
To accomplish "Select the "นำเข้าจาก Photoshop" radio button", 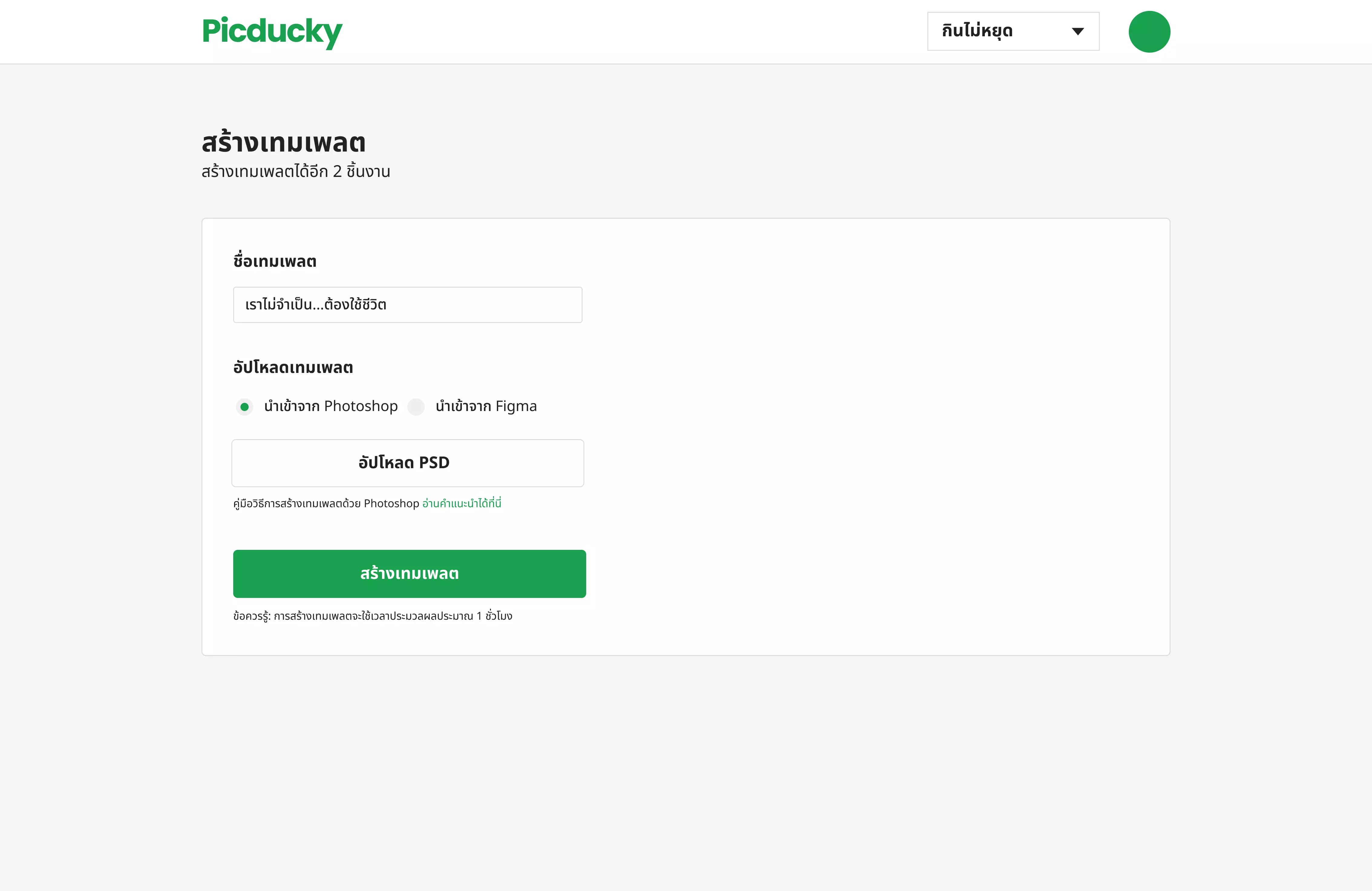I will (x=244, y=407).
